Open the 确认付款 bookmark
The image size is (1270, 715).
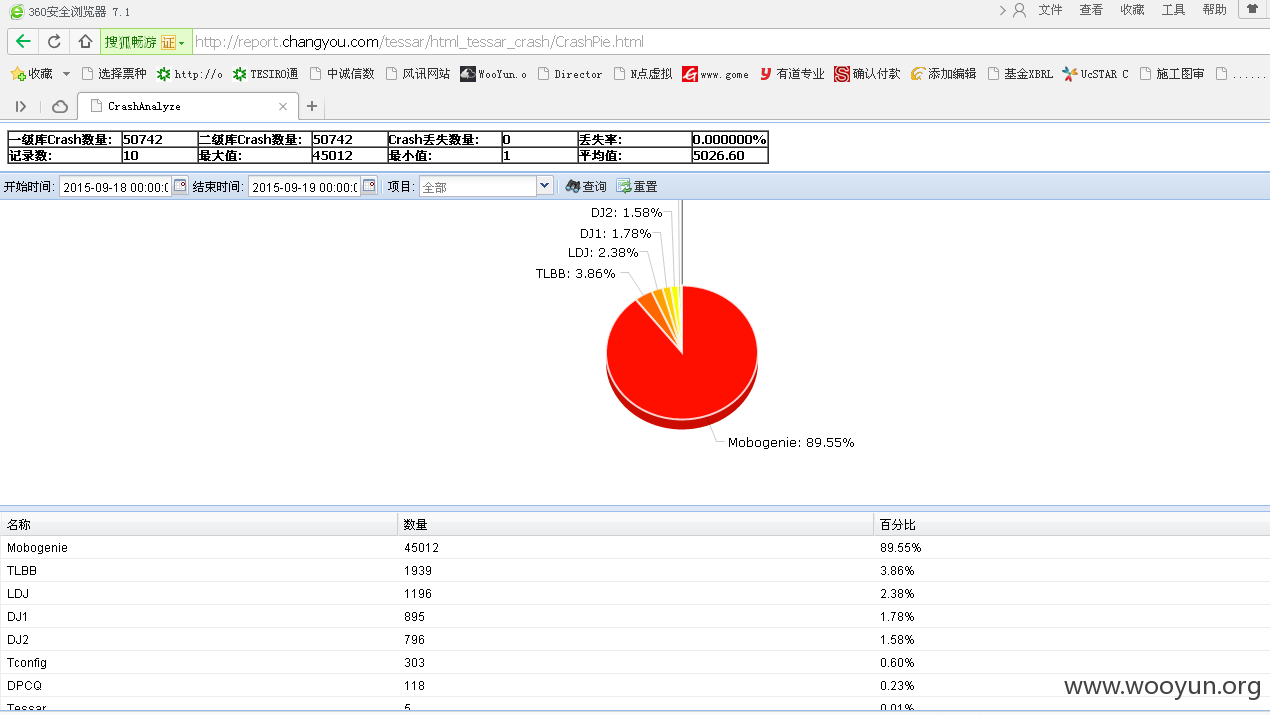point(867,74)
